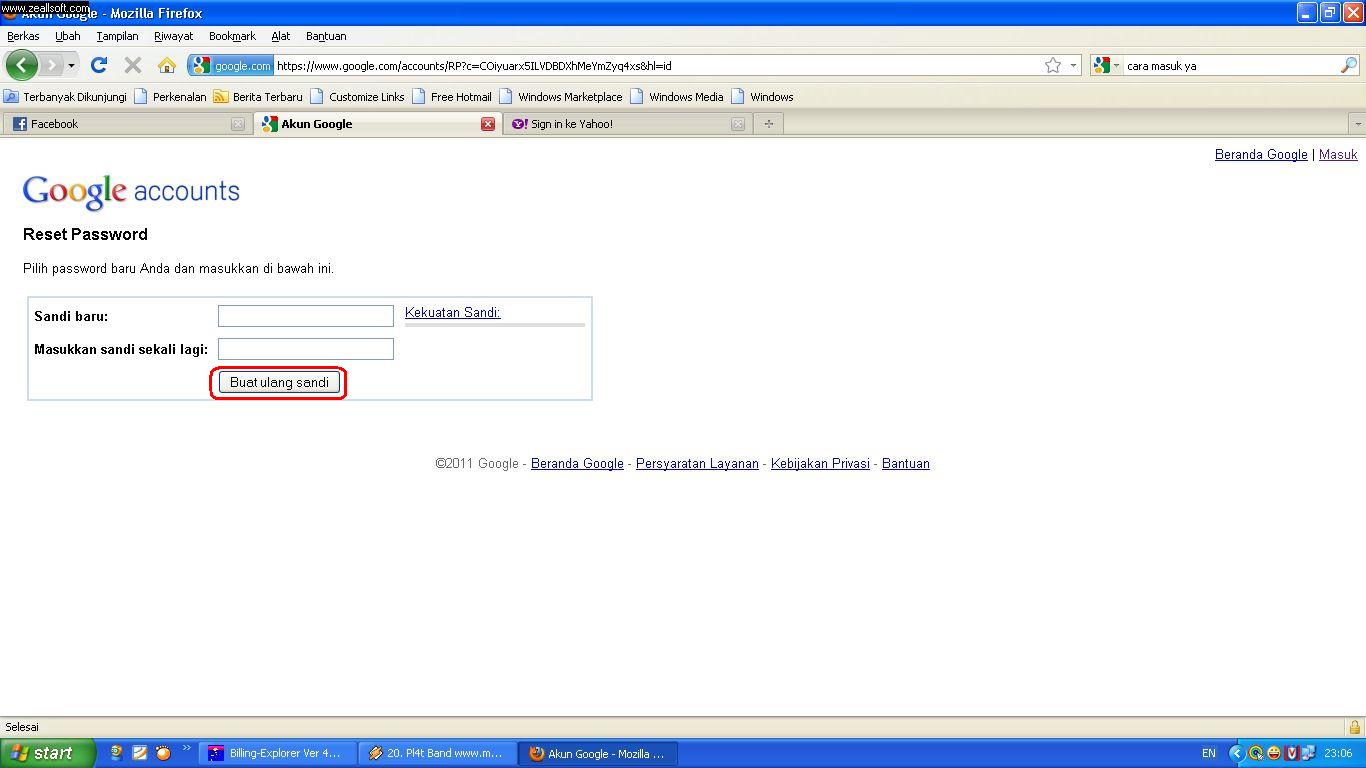Click the Buat ulang sandi button
Image resolution: width=1366 pixels, height=768 pixels.
pyautogui.click(x=279, y=382)
